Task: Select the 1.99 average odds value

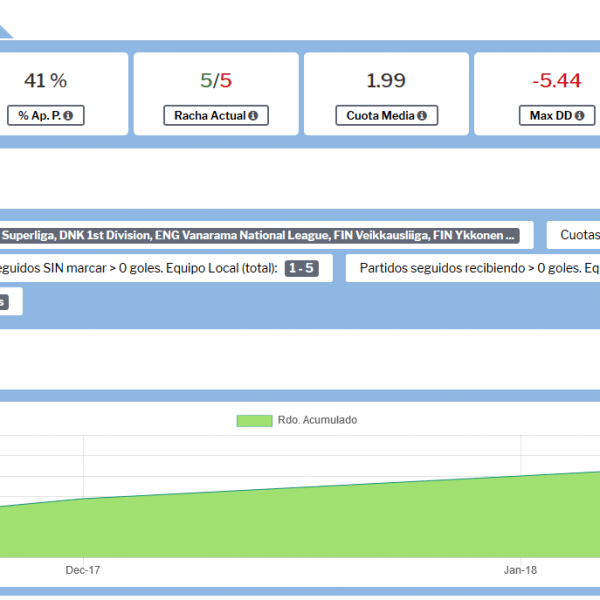Action: click(x=386, y=81)
